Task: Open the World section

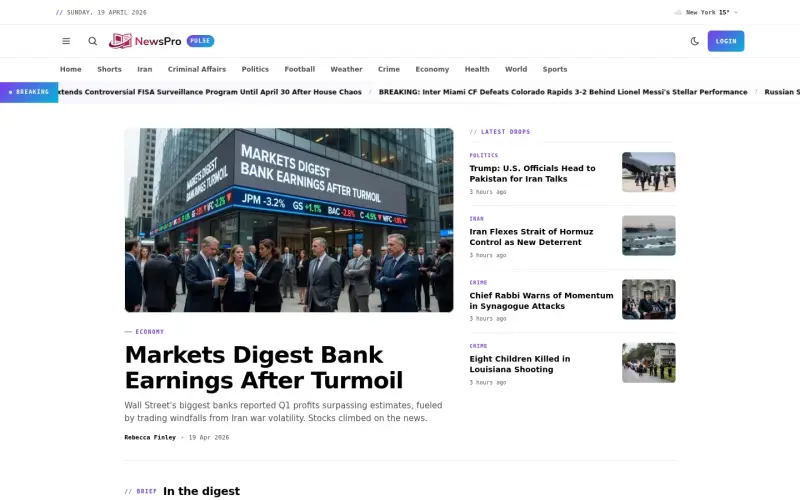Action: [516, 69]
